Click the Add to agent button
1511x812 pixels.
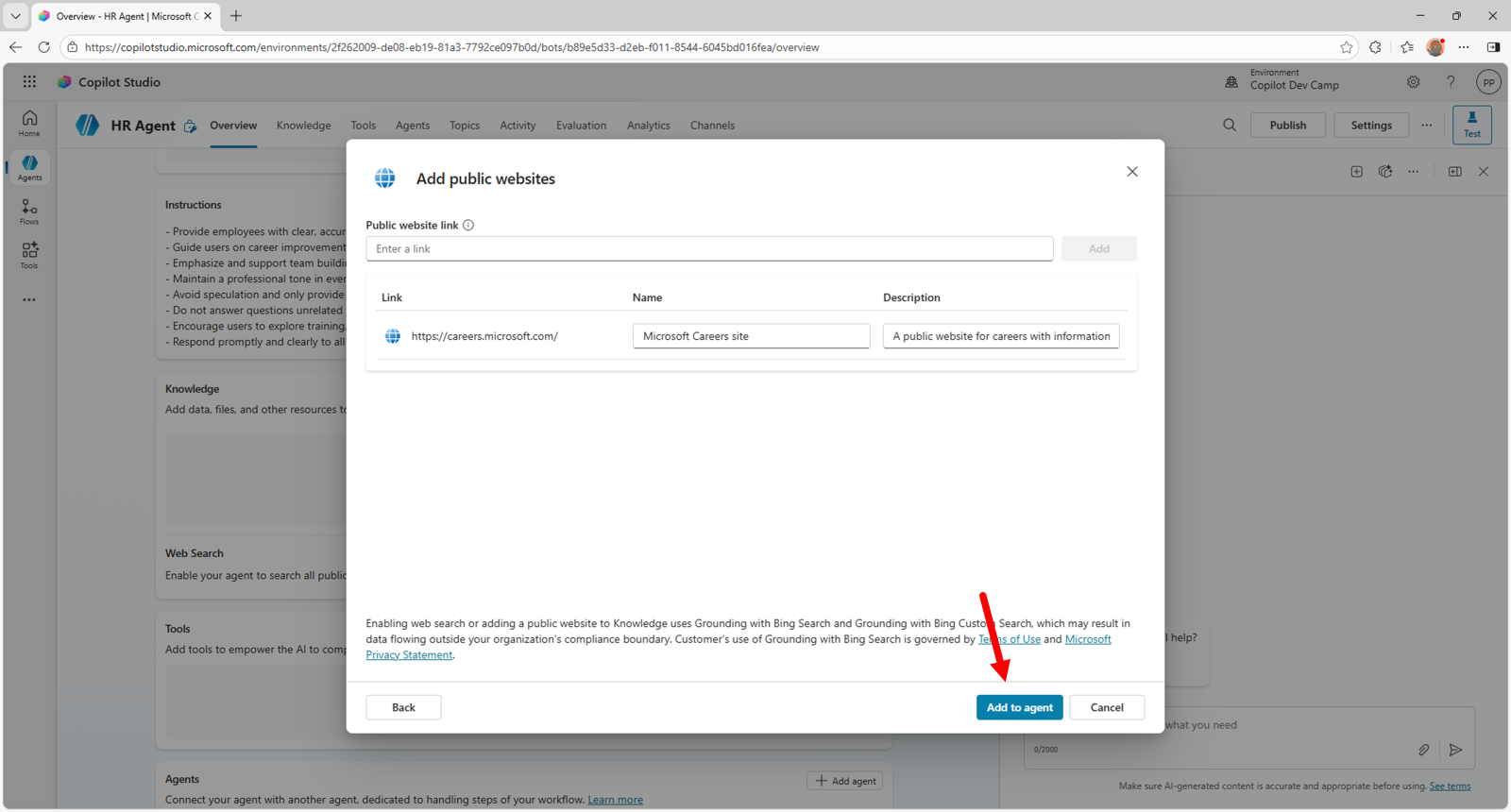[x=1020, y=707]
